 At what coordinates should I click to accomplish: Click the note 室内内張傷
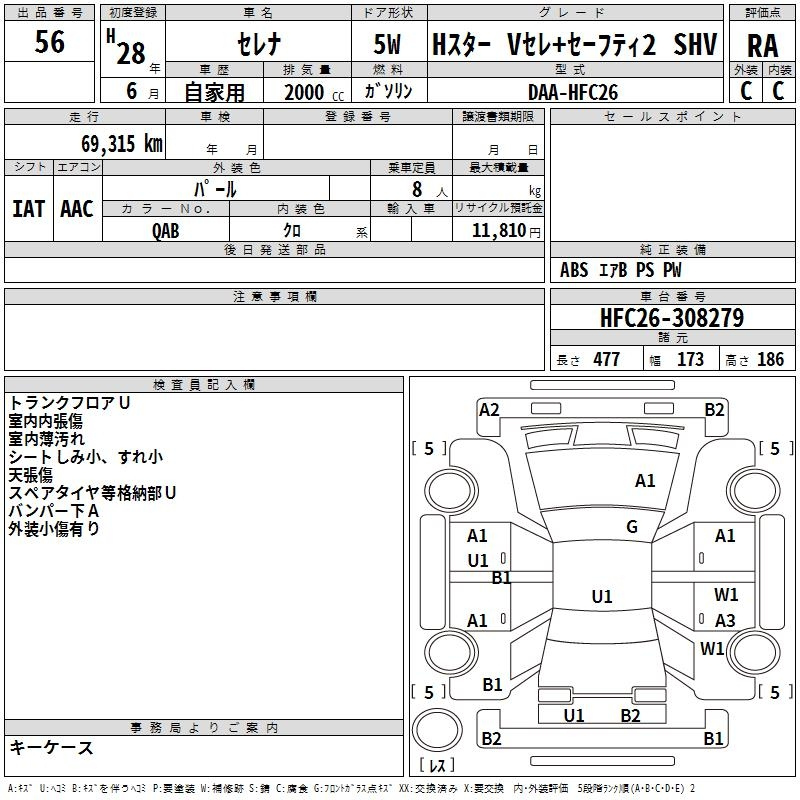pos(45,421)
